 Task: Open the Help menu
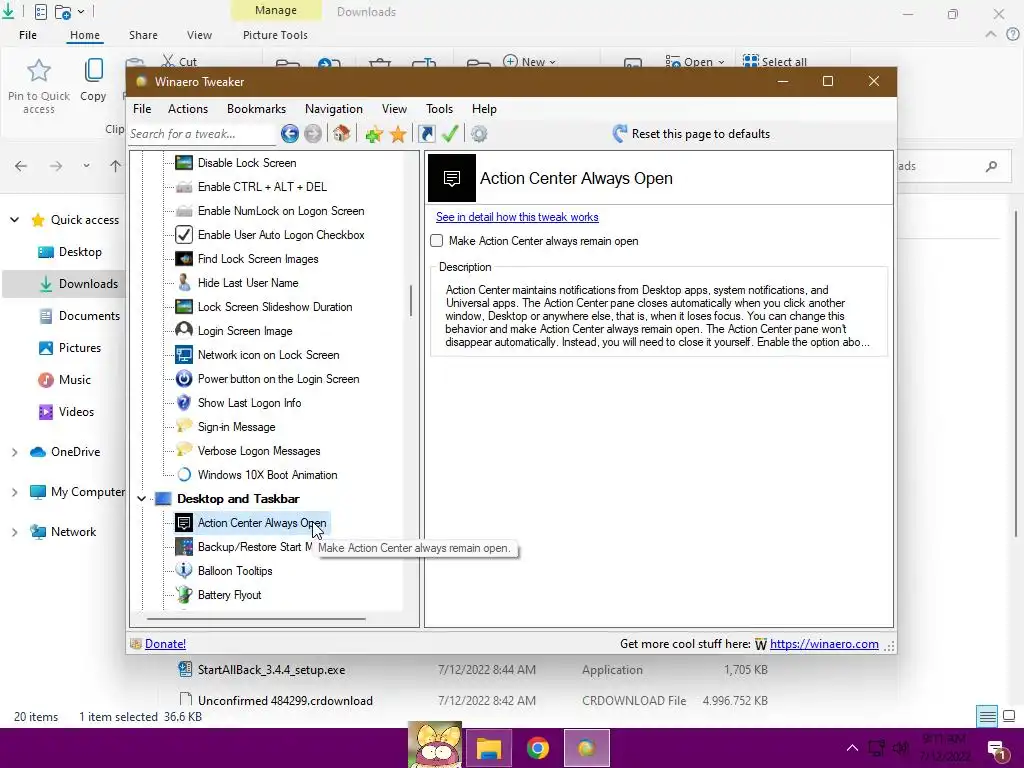point(484,109)
